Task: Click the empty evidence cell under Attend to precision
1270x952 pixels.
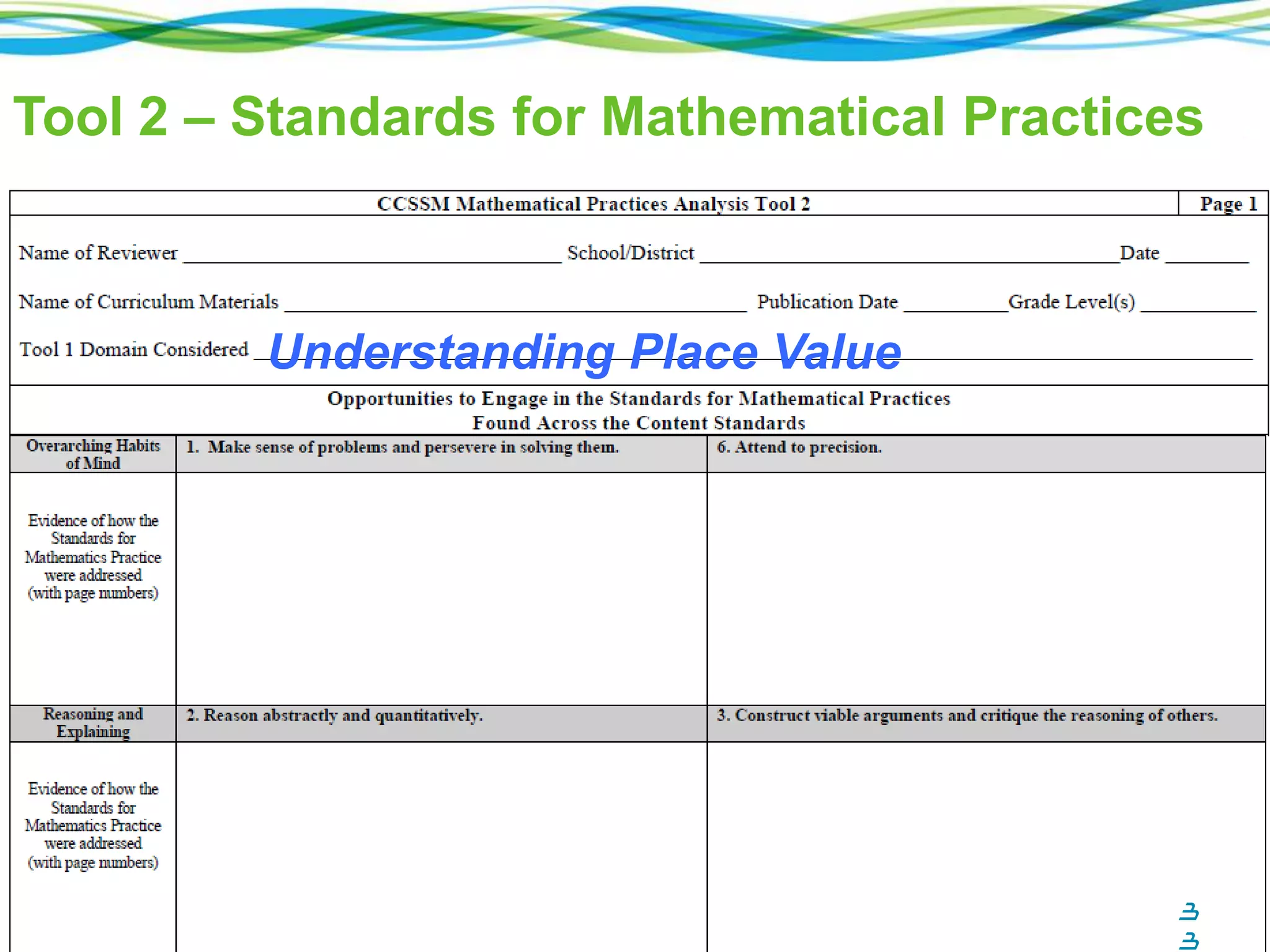Action: click(x=986, y=589)
